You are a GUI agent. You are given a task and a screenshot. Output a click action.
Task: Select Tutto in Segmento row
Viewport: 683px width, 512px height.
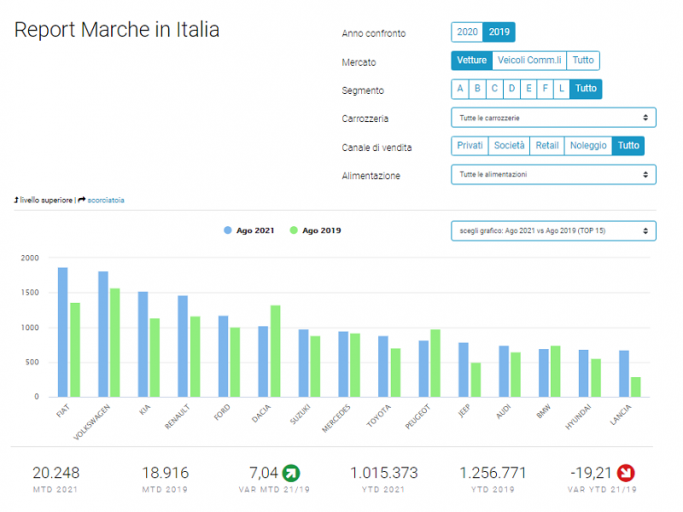coord(586,89)
